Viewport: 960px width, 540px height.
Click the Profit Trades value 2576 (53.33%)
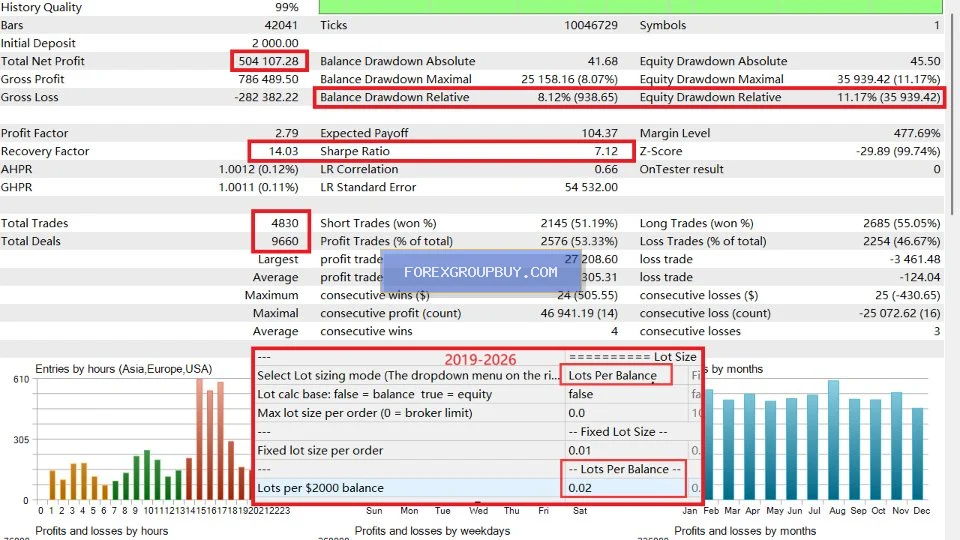pos(579,241)
